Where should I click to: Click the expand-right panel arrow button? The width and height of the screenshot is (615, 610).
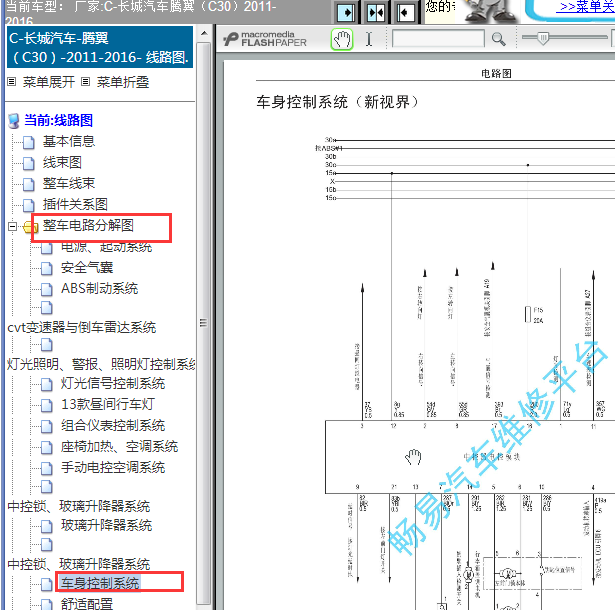pos(346,13)
